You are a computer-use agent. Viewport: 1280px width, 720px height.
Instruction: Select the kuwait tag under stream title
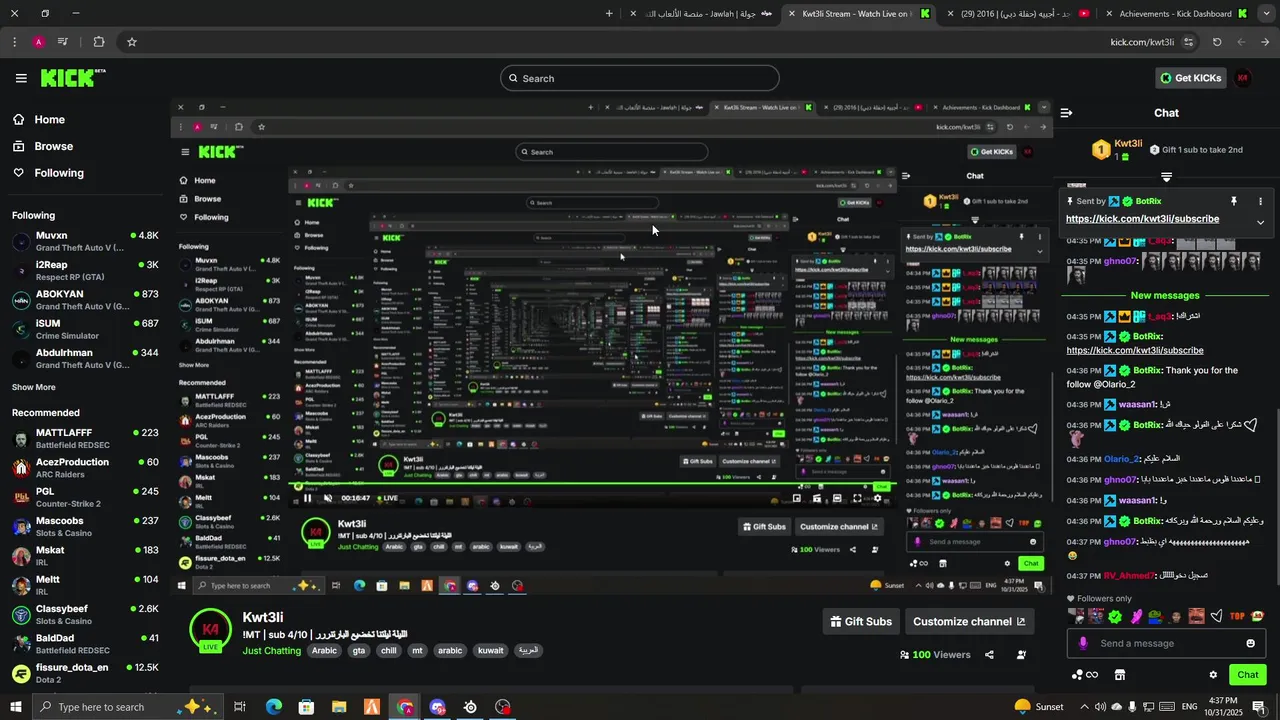[x=491, y=651]
